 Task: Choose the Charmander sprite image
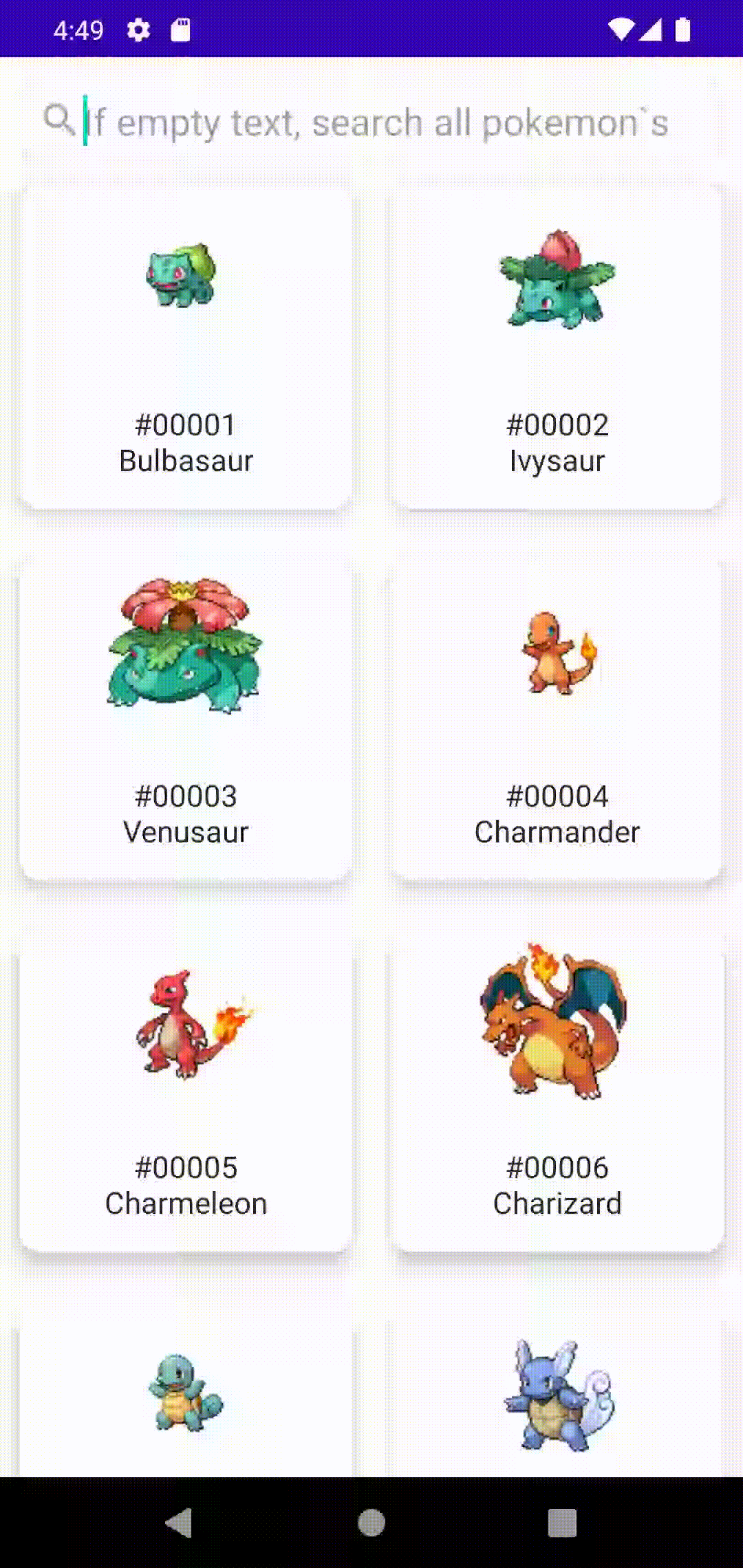pos(559,653)
